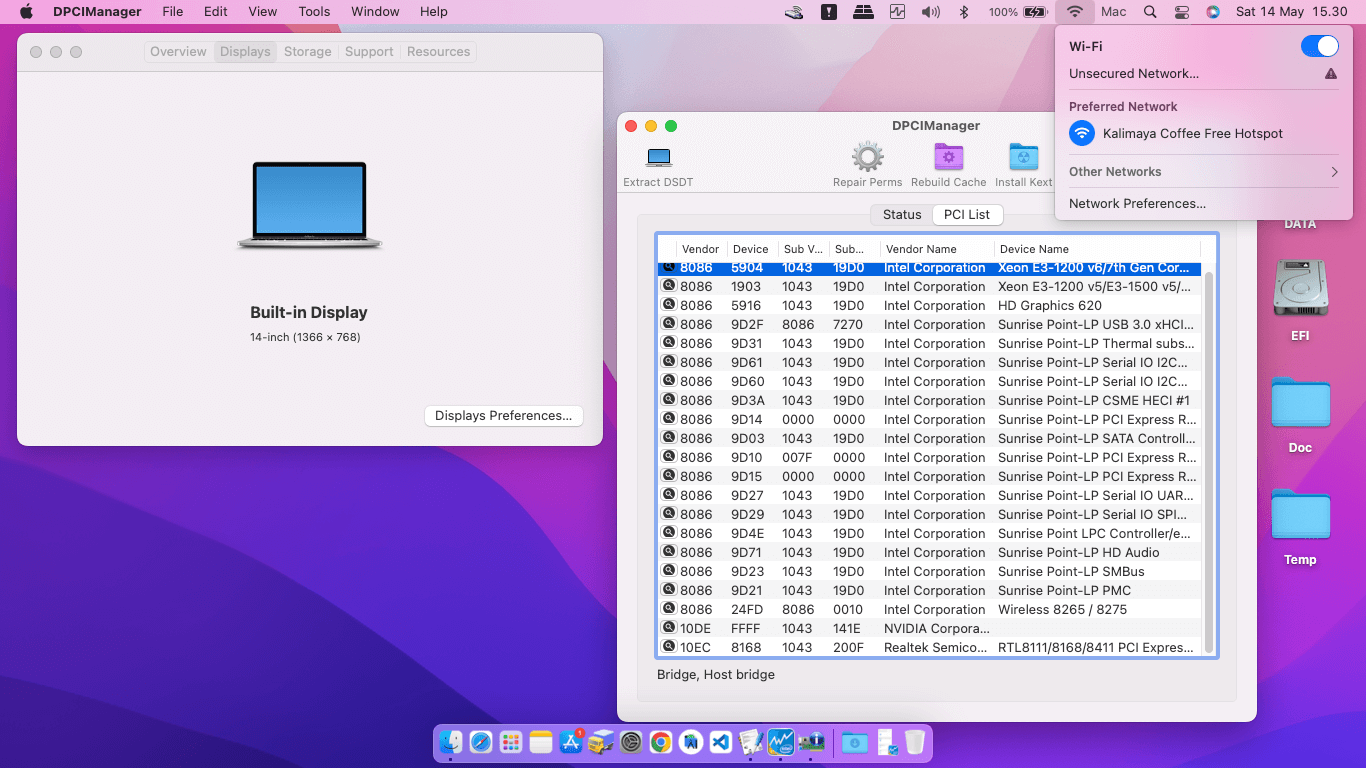Toggle the Wi-Fi switch off

coord(1319,46)
